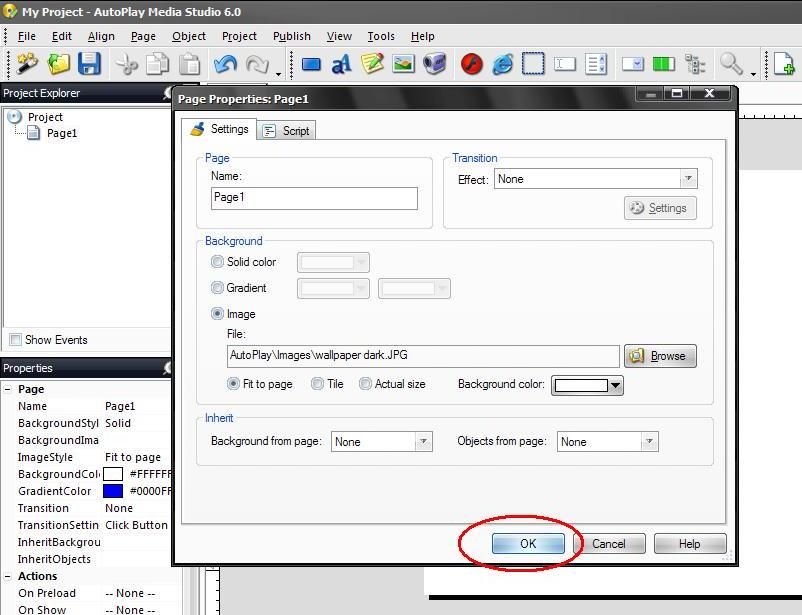Click the Undo arrow in the toolbar
The height and width of the screenshot is (615, 802).
tap(225, 64)
